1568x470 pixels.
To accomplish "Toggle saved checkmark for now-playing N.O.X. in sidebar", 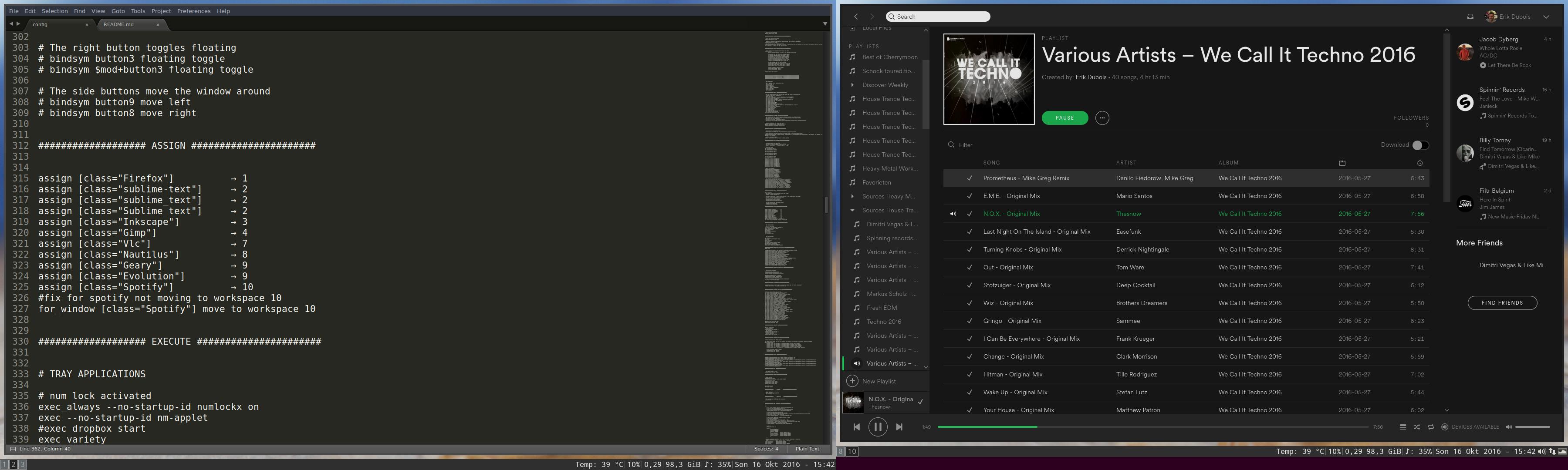I will pos(920,402).
